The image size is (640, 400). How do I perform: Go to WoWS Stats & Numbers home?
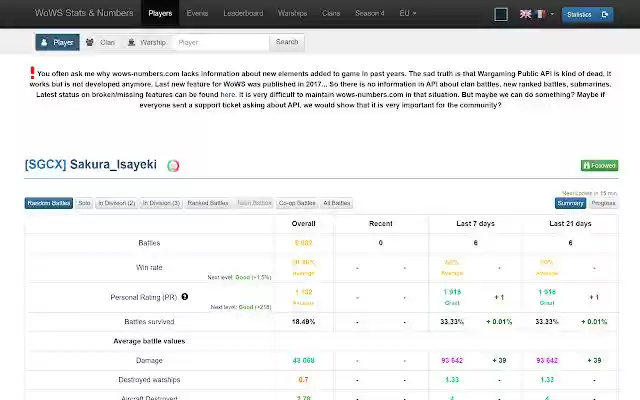(x=84, y=13)
